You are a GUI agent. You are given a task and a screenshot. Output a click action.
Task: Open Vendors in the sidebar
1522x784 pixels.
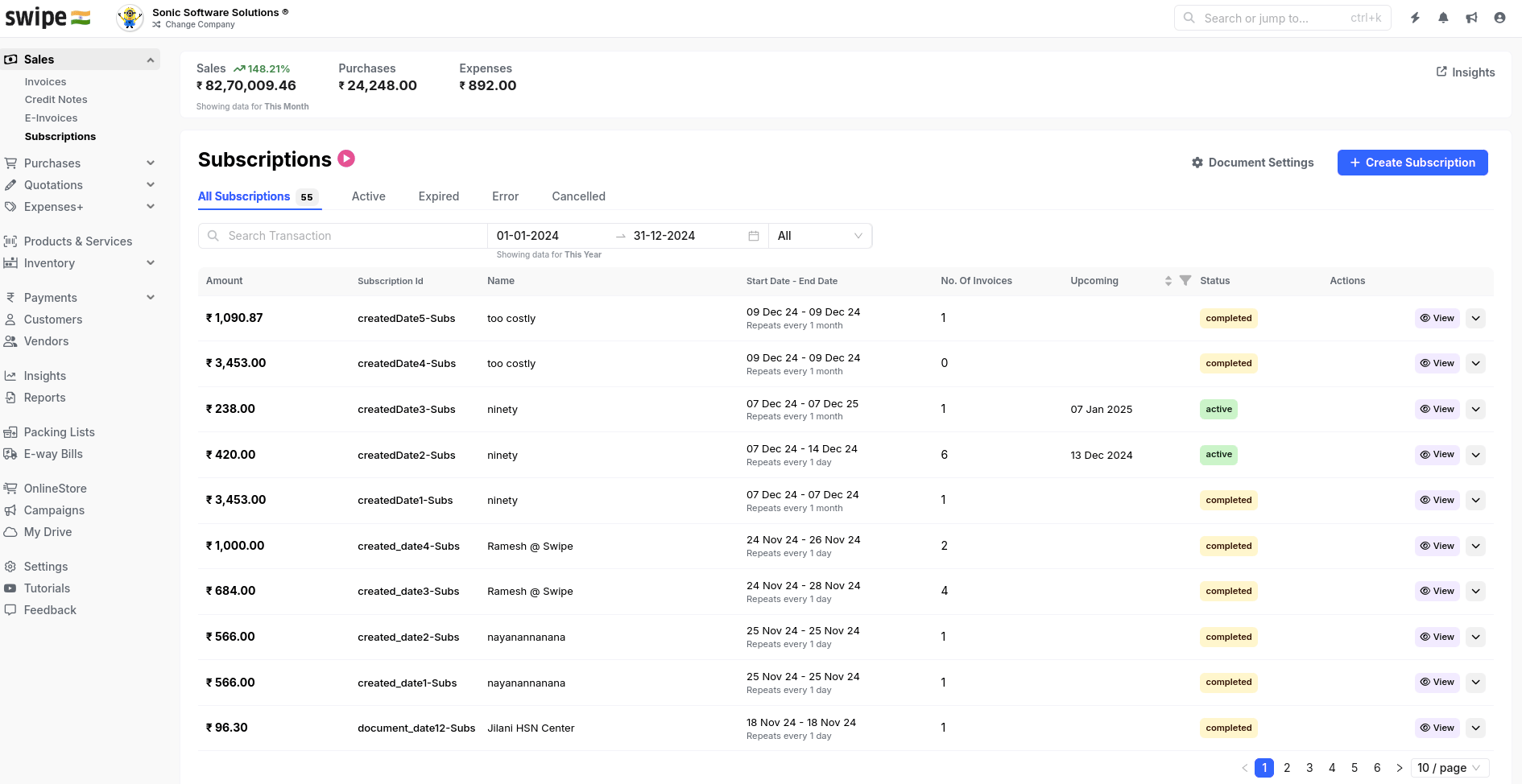pos(46,341)
